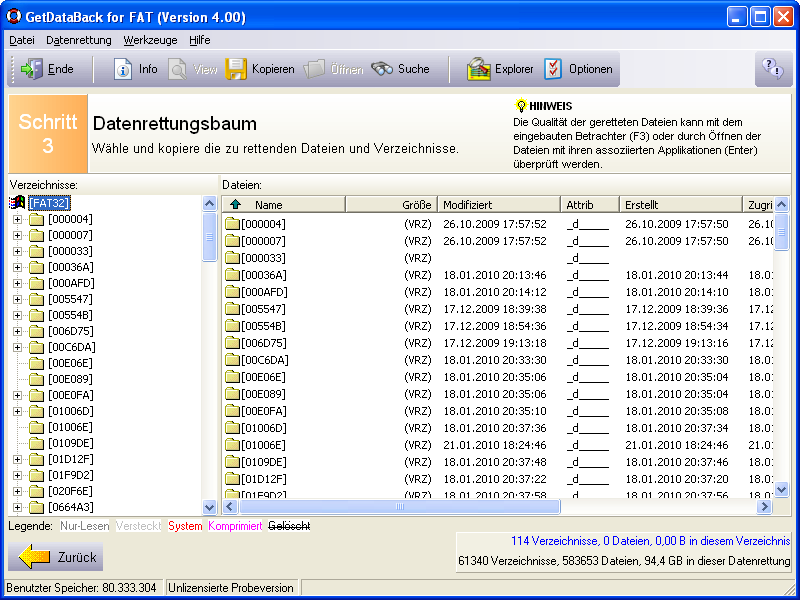
Task: Select [006D75] in the directory tree
Action: tap(70, 331)
